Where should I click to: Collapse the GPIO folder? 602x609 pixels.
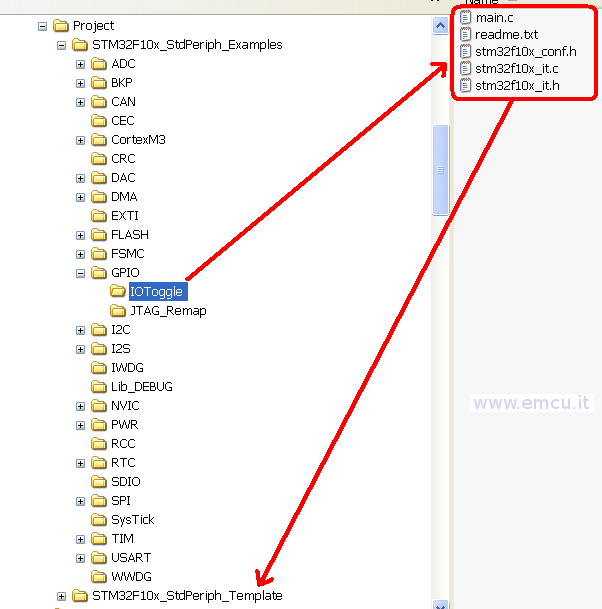(x=80, y=273)
